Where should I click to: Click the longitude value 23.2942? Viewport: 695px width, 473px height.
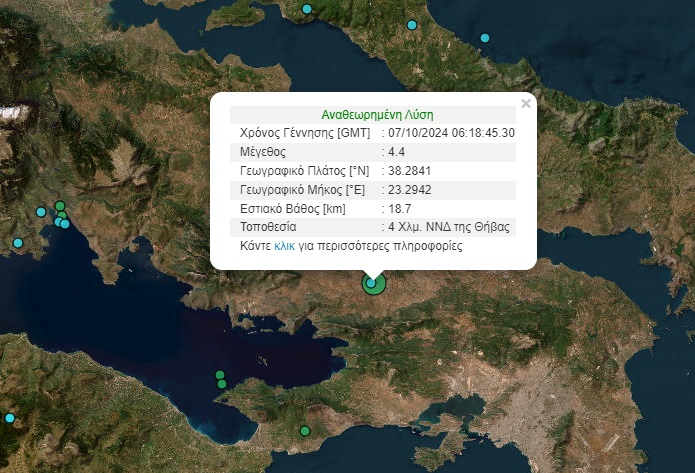(x=410, y=190)
